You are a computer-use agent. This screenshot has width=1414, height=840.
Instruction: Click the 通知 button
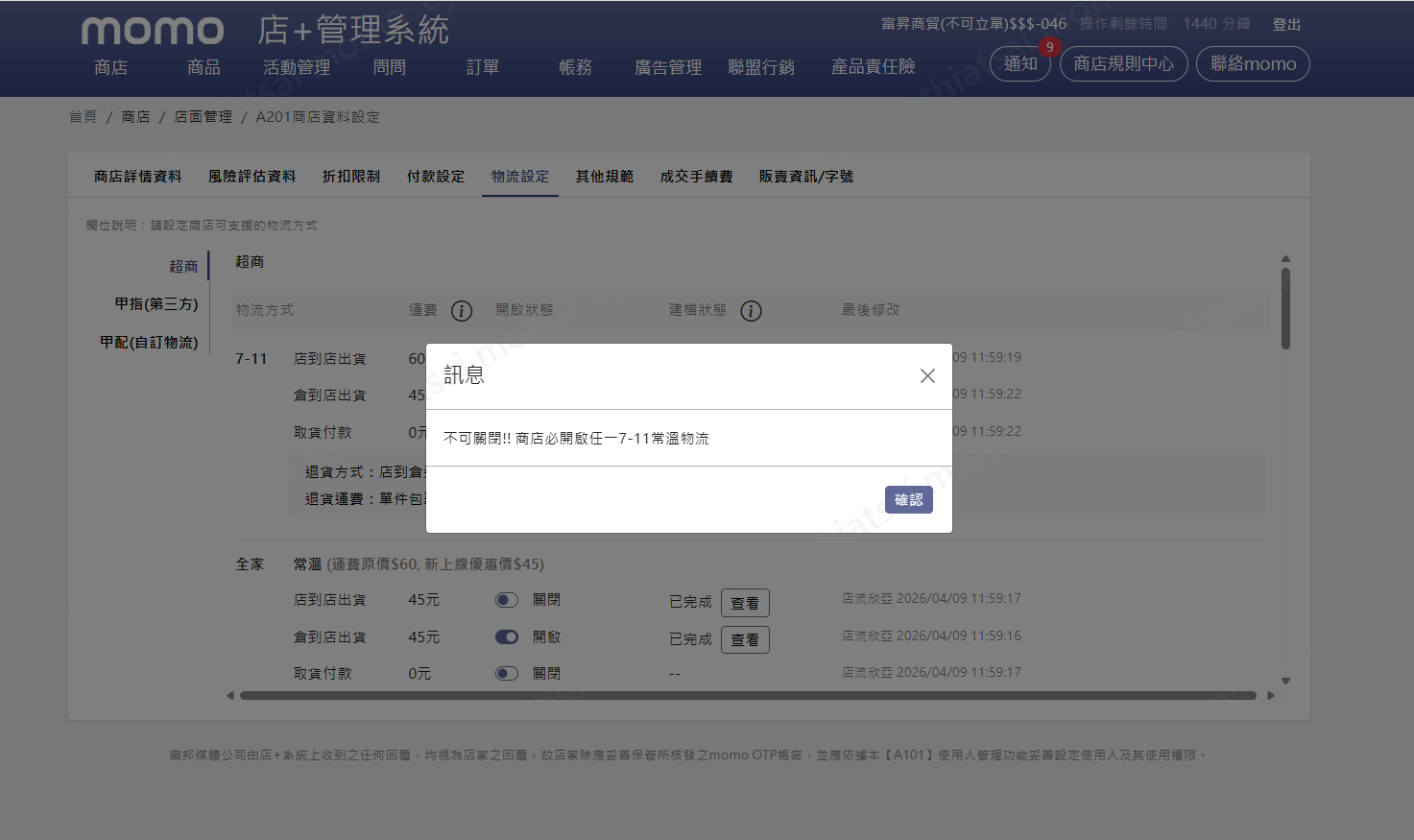coord(1020,63)
